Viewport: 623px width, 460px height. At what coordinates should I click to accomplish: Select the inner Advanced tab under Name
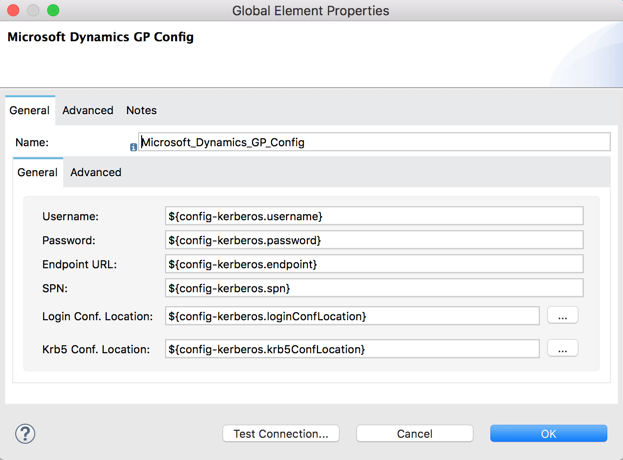[x=96, y=172]
